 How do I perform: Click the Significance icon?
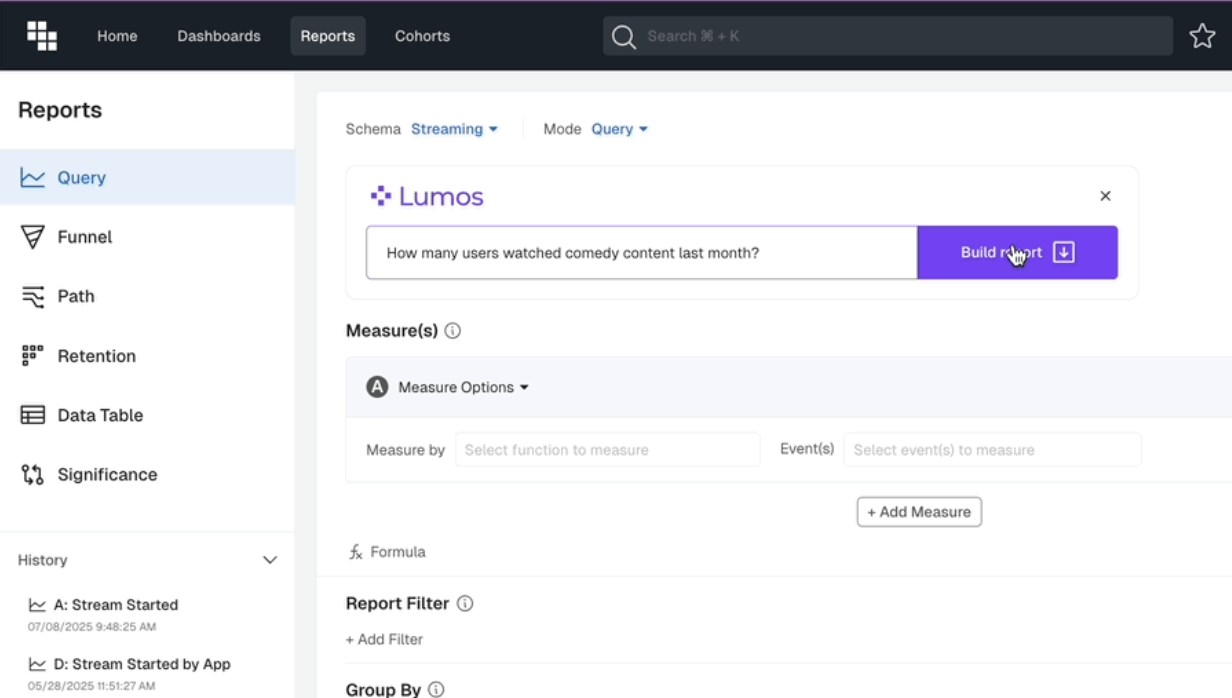33,475
